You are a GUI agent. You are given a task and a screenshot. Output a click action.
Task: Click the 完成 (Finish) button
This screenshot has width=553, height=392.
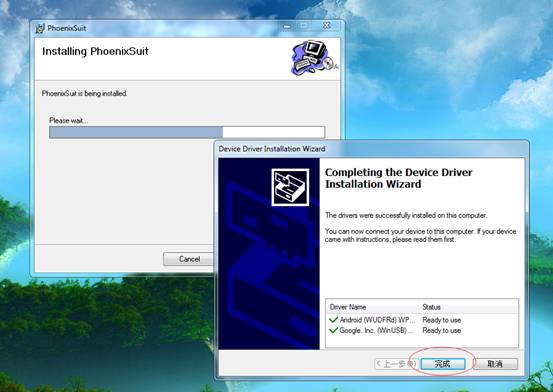(443, 364)
